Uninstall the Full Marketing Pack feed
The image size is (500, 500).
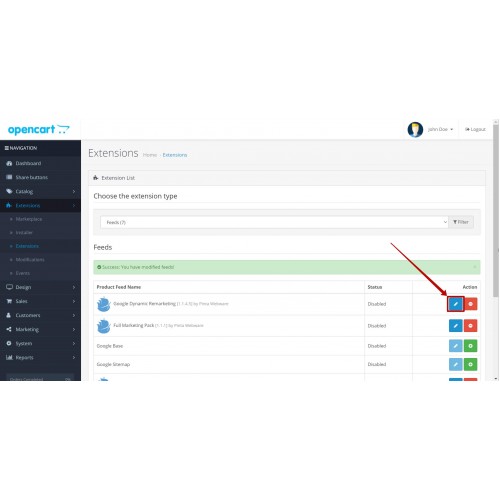coord(470,326)
